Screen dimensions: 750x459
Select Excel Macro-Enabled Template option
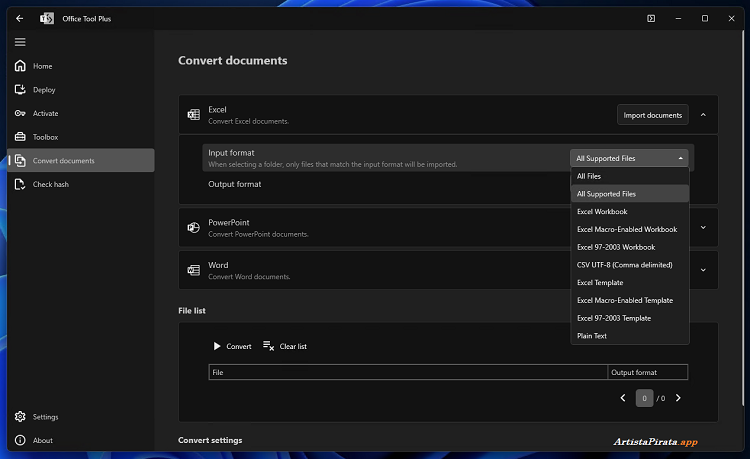click(630, 300)
